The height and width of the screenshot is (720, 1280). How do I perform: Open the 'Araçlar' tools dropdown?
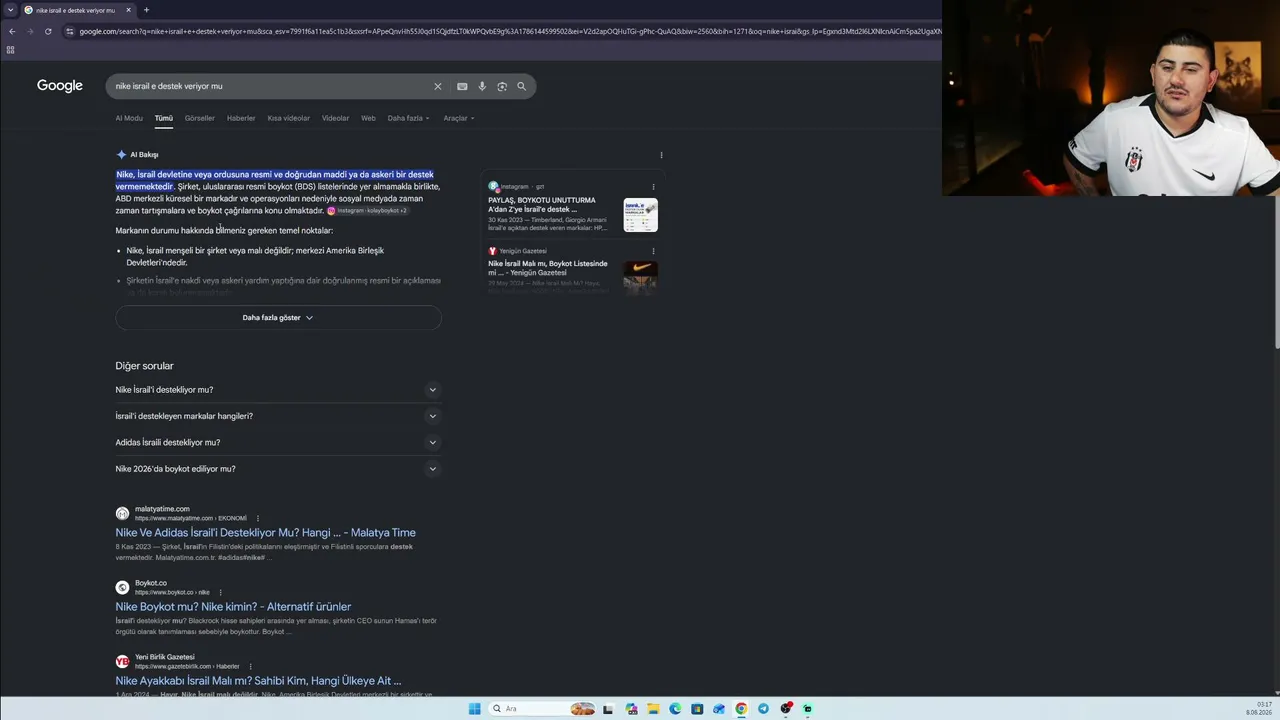[459, 118]
